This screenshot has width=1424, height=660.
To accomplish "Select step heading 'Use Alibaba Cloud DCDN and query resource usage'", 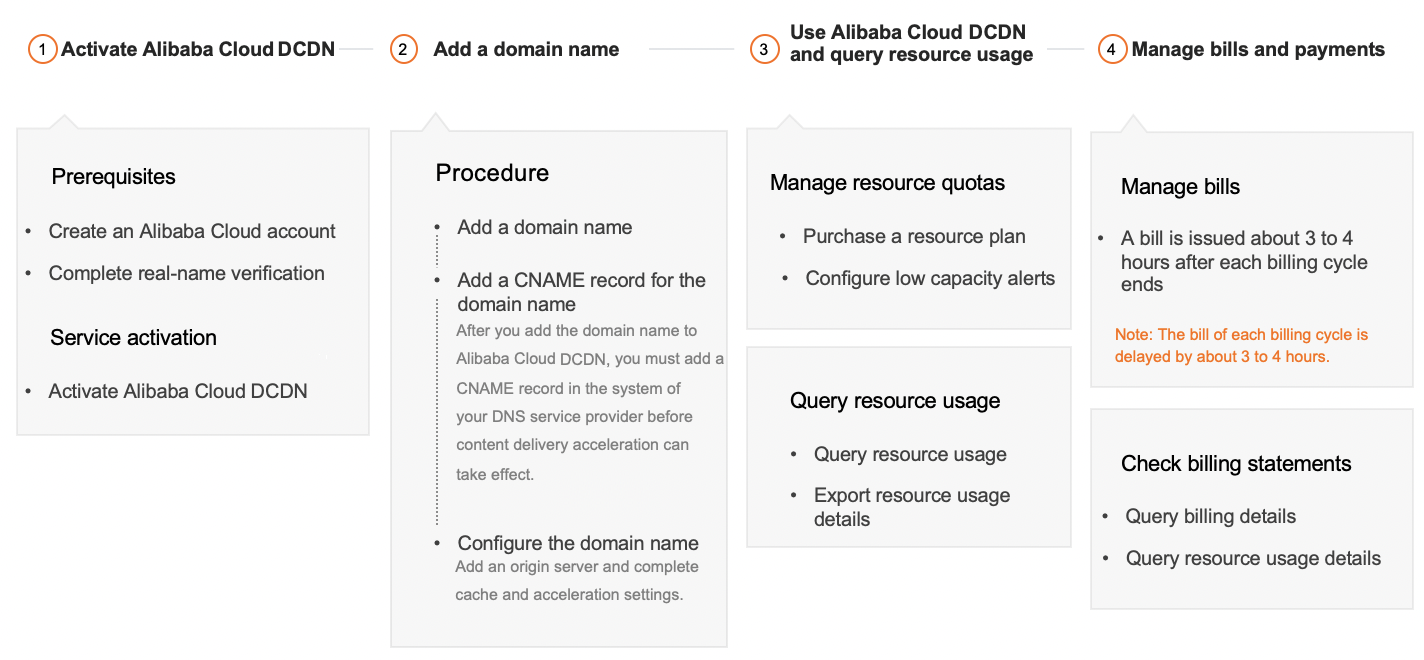I will [x=911, y=43].
